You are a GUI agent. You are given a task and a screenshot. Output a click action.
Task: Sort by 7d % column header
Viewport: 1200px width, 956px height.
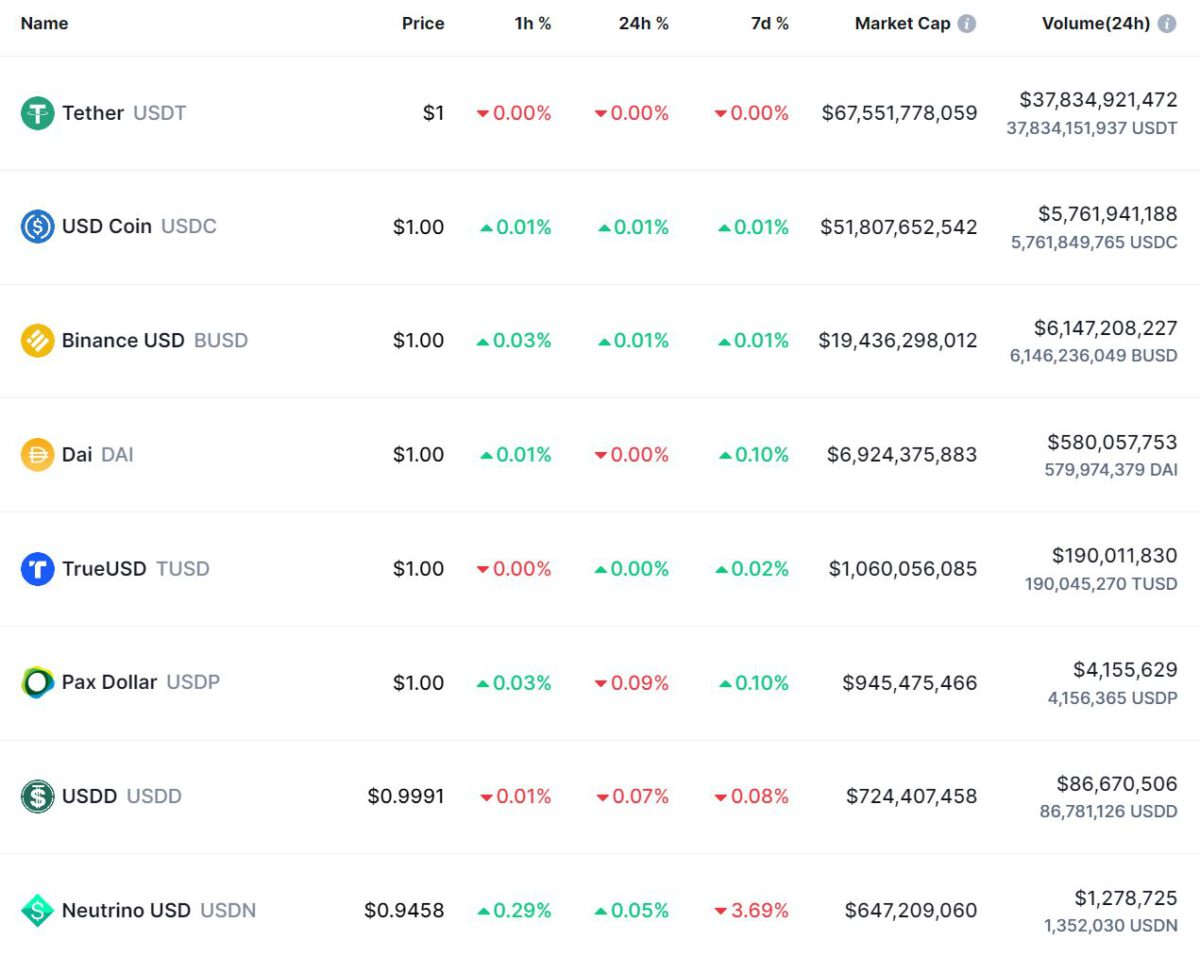click(x=770, y=24)
